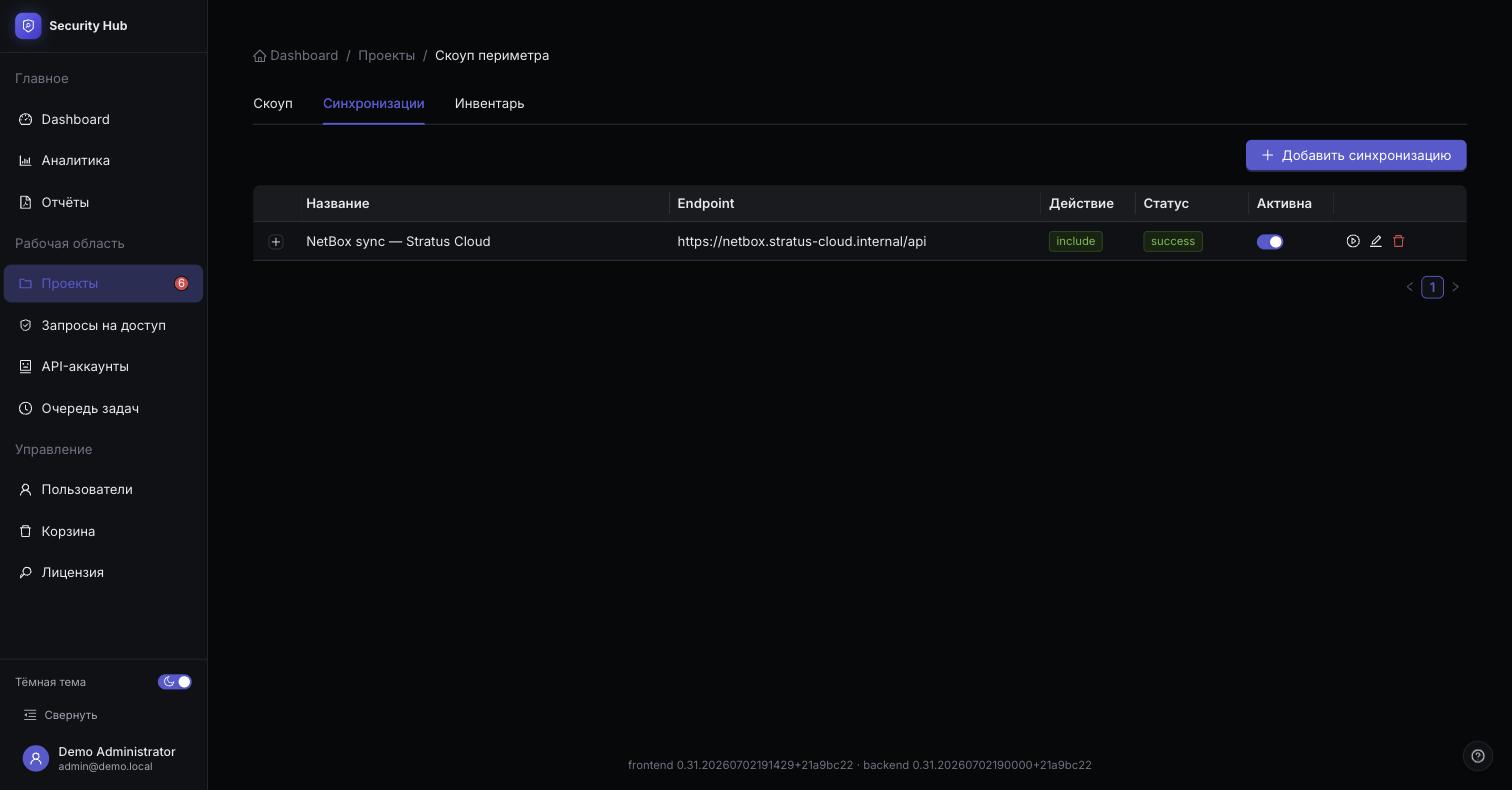The height and width of the screenshot is (790, 1512).
Task: Switch to the Инвентарь tab
Action: click(489, 103)
